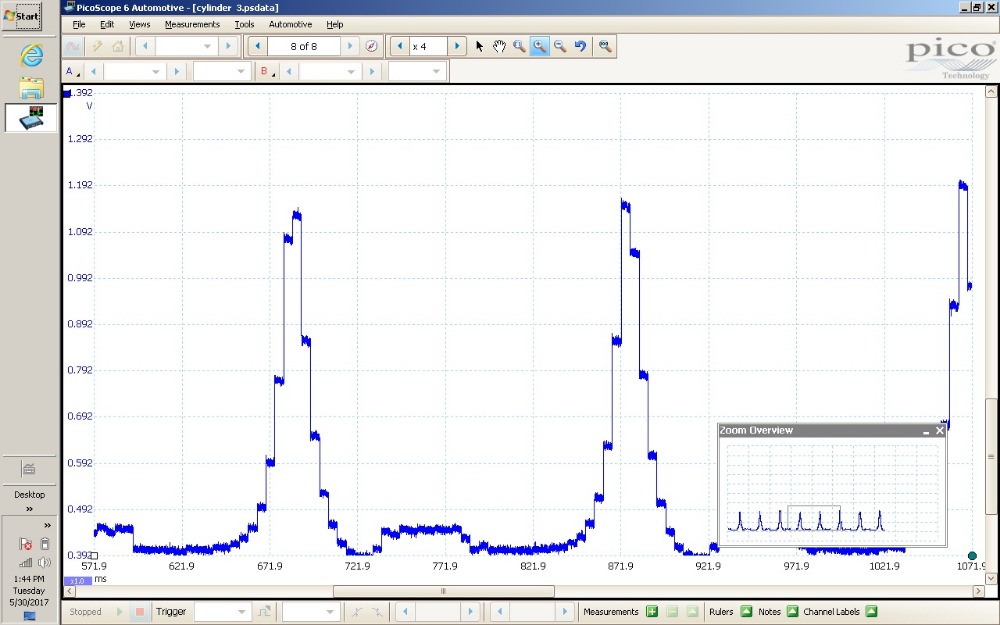1000x625 pixels.
Task: Activate the hand pan tool
Action: [499, 47]
